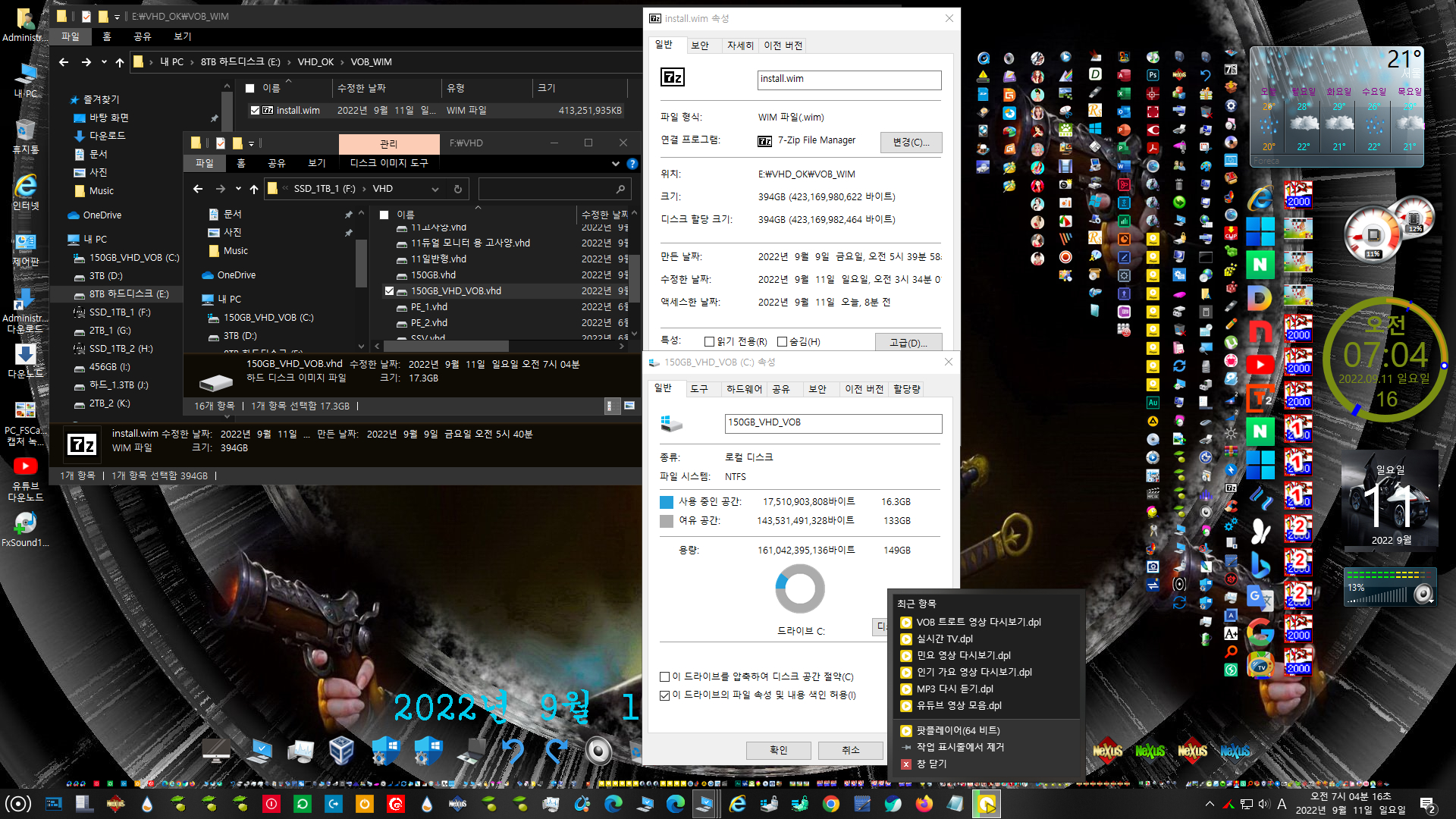Image resolution: width=1456 pixels, height=819 pixels.
Task: Open the Daum D icon in the right dock
Action: coord(1260,298)
